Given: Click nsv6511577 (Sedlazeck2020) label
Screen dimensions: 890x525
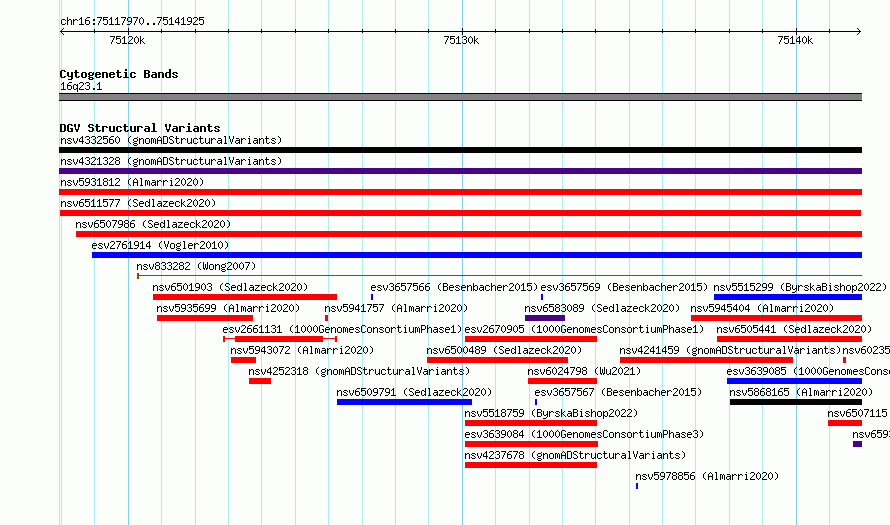Looking at the screenshot, I should pyautogui.click(x=138, y=203).
